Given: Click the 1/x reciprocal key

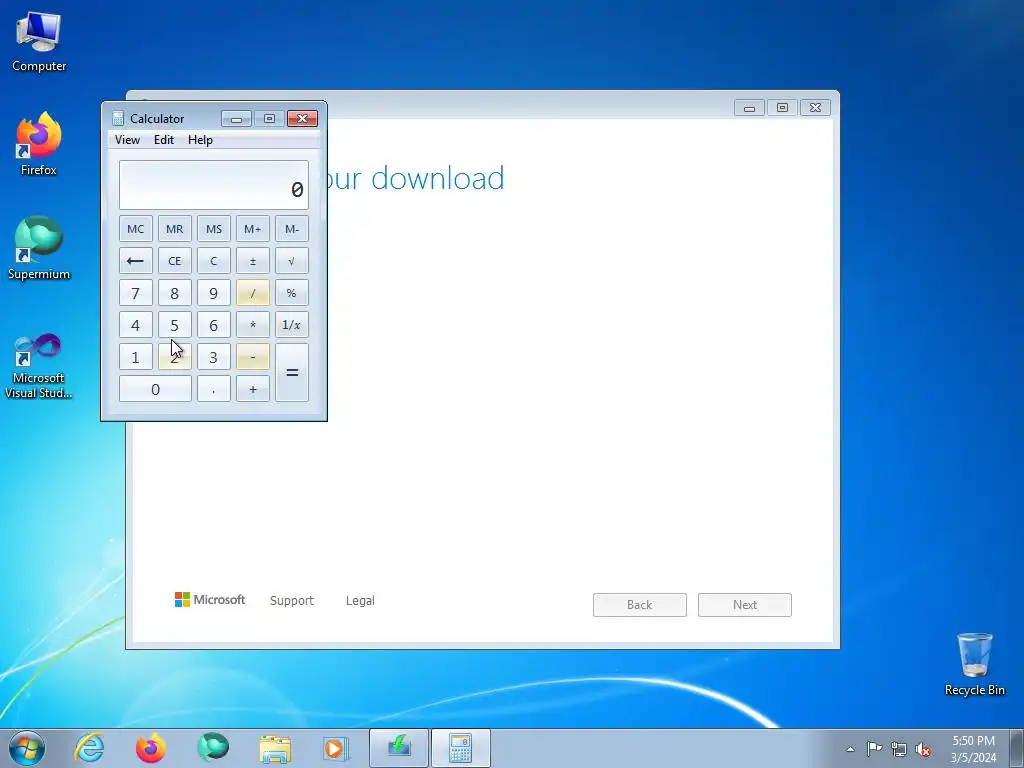Looking at the screenshot, I should [292, 325].
